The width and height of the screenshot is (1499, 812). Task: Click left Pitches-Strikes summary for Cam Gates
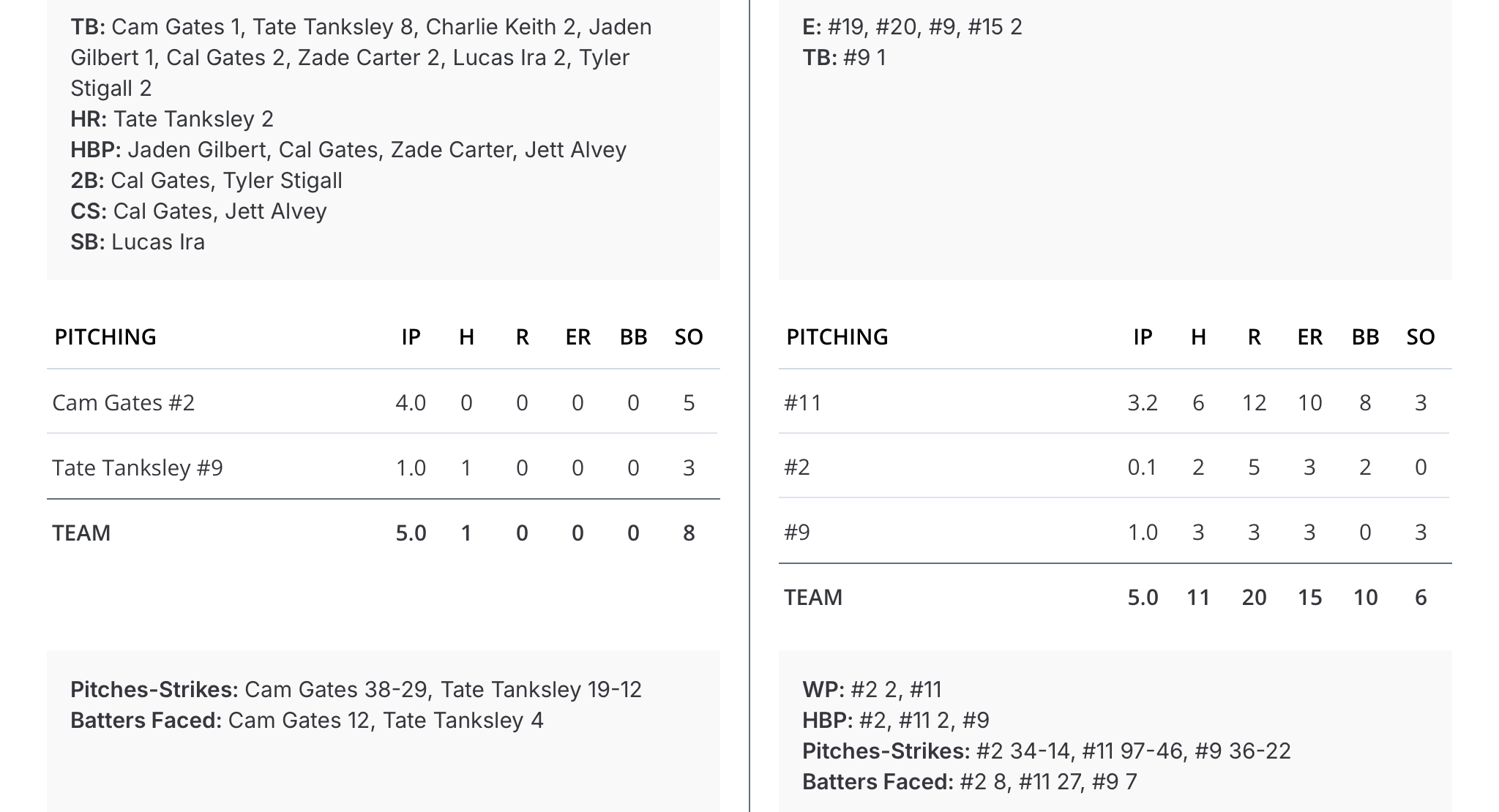(356, 689)
